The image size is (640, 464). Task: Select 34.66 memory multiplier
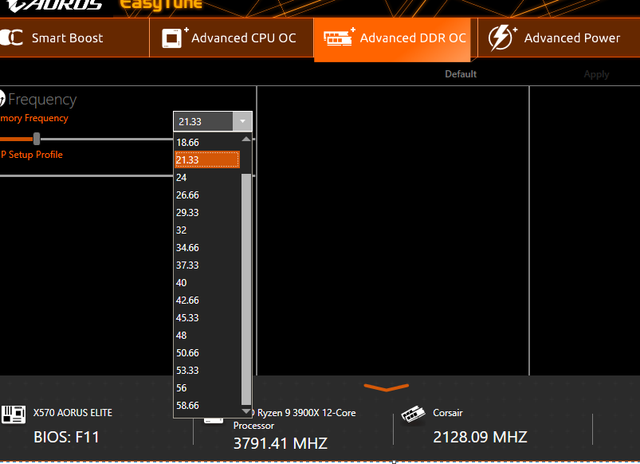207,248
